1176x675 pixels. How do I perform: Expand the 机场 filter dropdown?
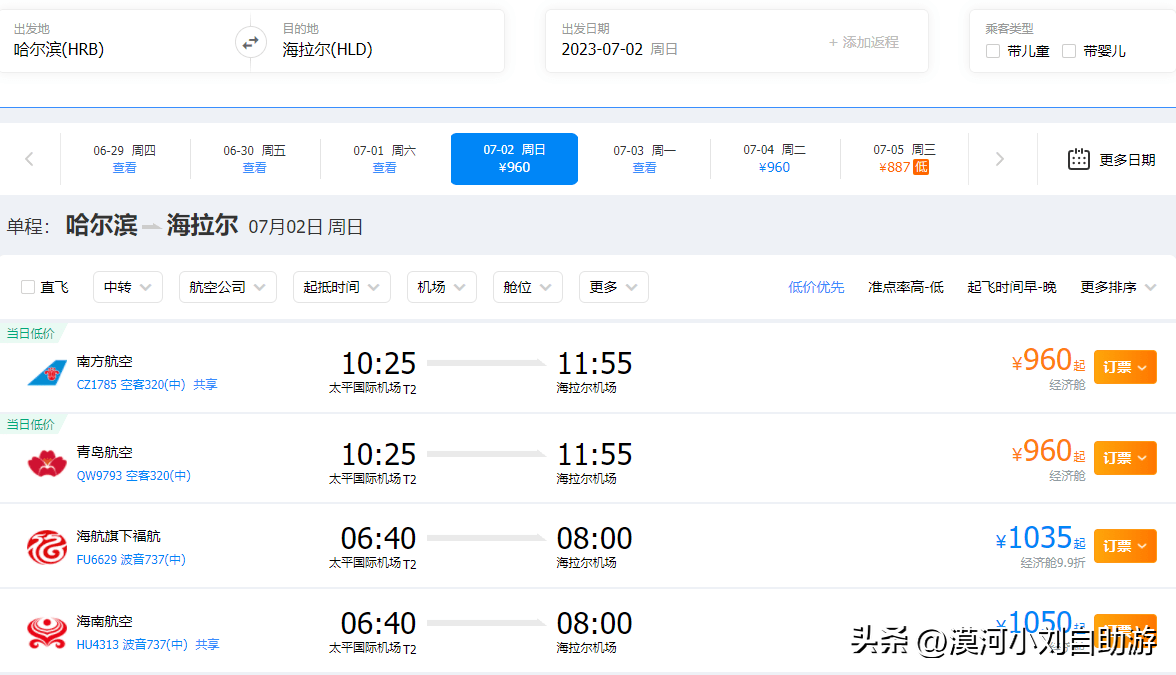pyautogui.click(x=441, y=287)
